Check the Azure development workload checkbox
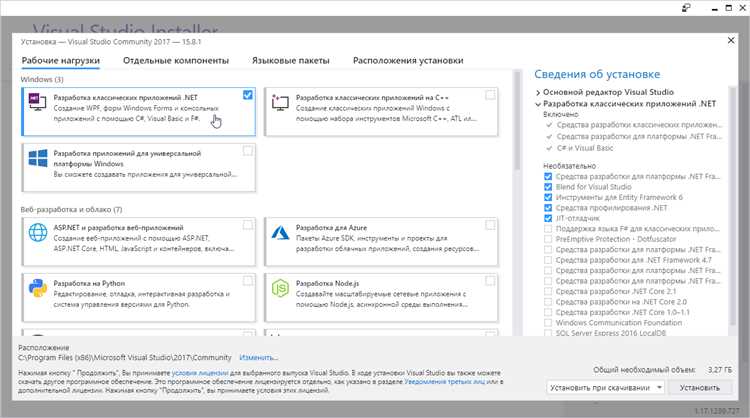 [490, 225]
